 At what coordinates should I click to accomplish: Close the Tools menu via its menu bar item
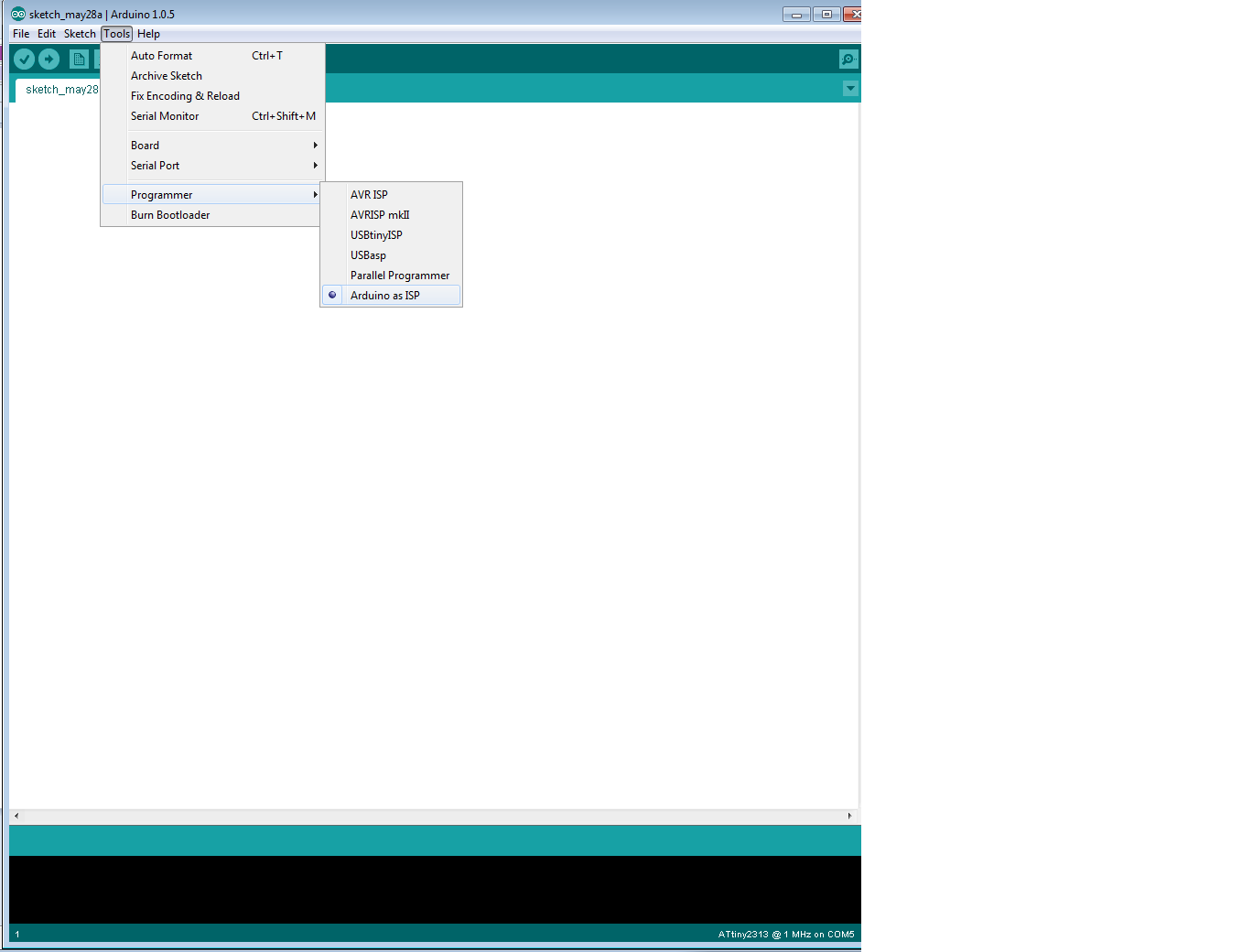click(x=117, y=34)
